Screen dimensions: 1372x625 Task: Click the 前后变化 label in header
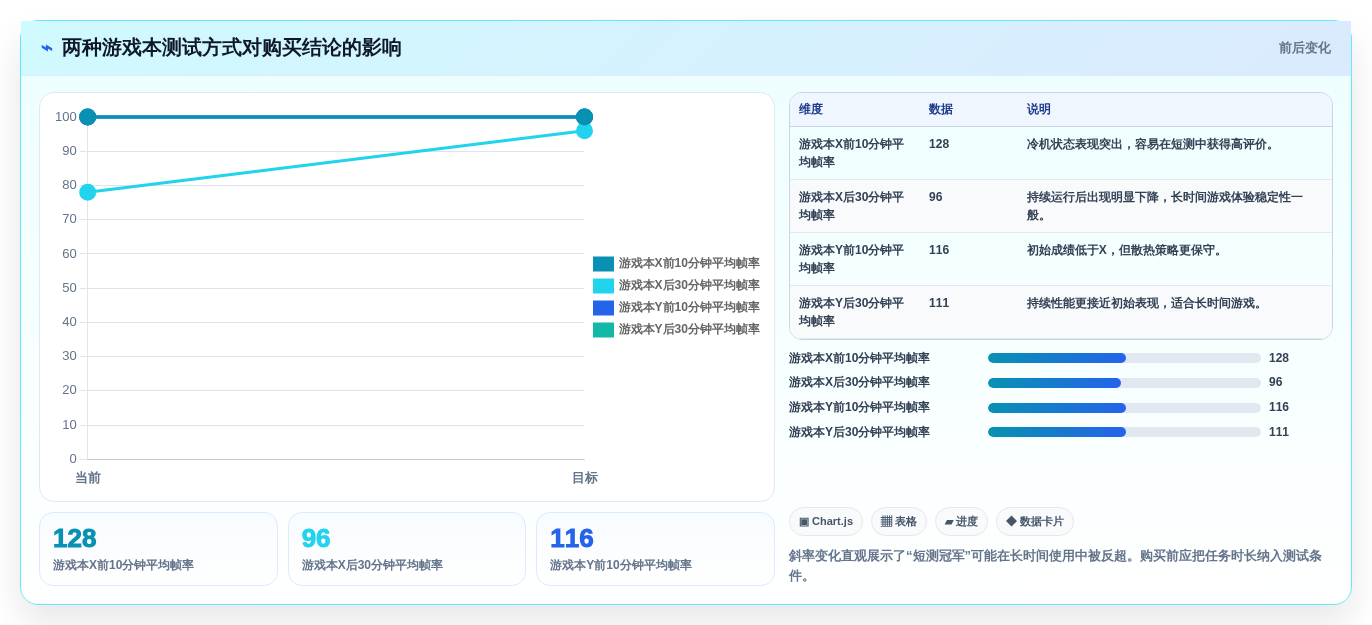tap(1304, 48)
